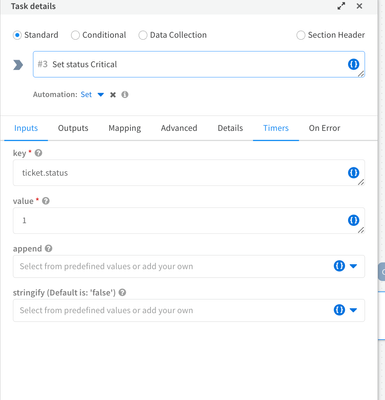
Task: Switch to the Inputs tab
Action: [x=26, y=128]
